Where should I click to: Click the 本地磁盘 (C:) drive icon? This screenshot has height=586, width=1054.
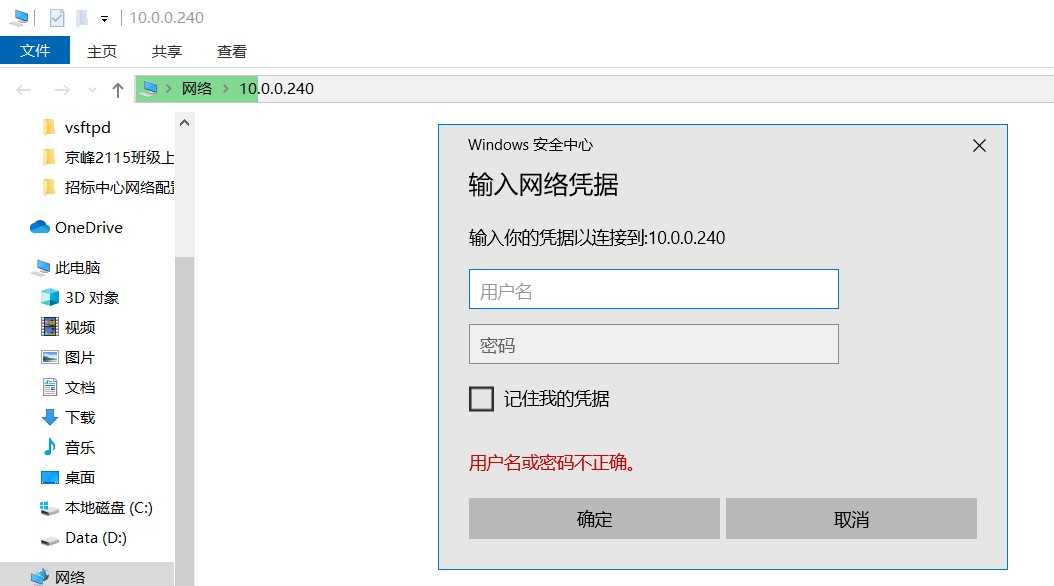pos(48,508)
